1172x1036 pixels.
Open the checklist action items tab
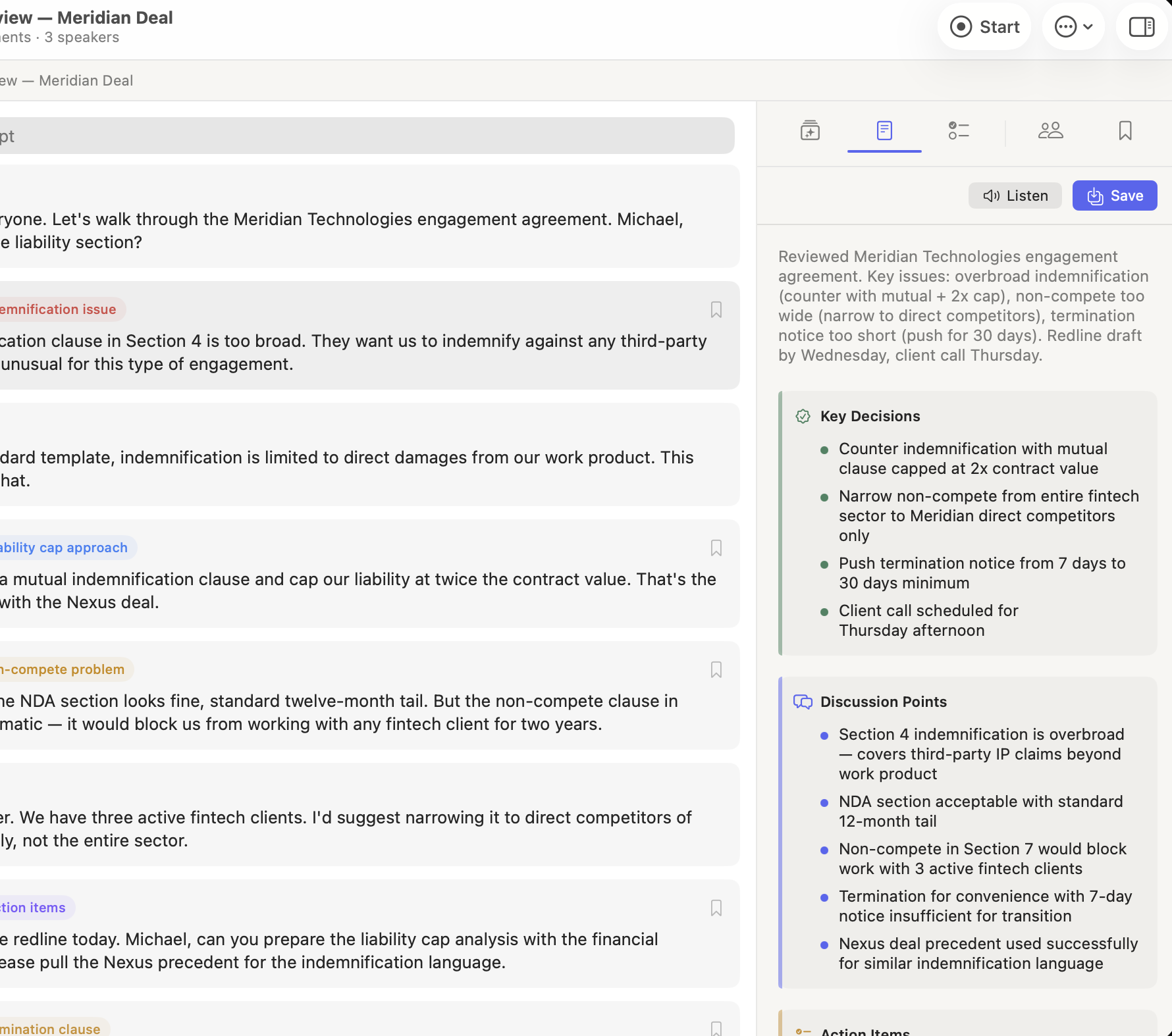[x=959, y=130]
